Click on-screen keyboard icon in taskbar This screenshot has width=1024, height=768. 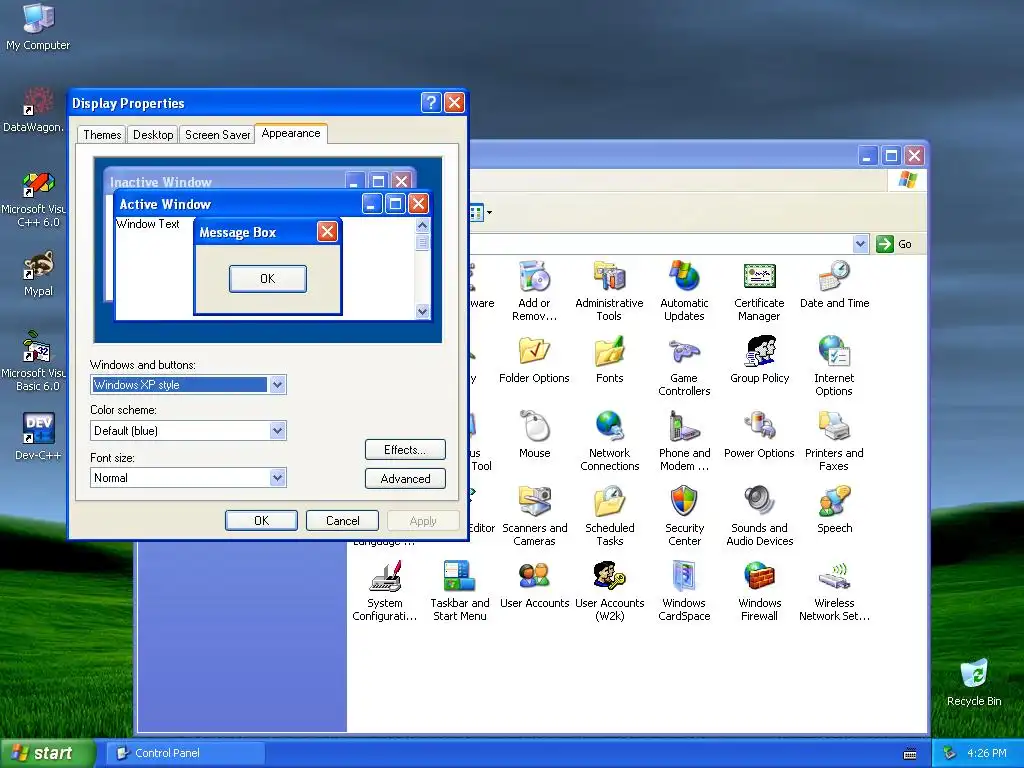point(910,754)
